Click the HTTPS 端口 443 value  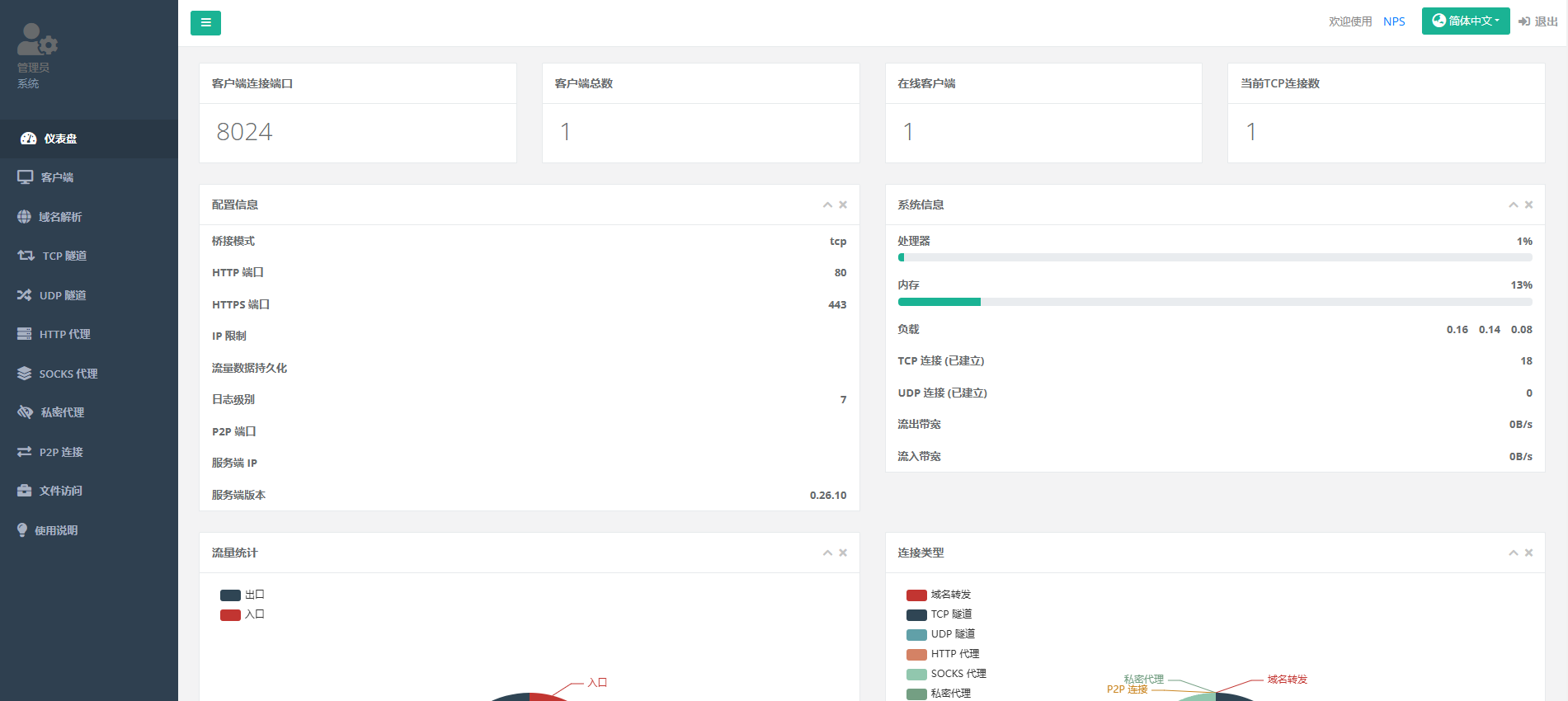point(837,305)
